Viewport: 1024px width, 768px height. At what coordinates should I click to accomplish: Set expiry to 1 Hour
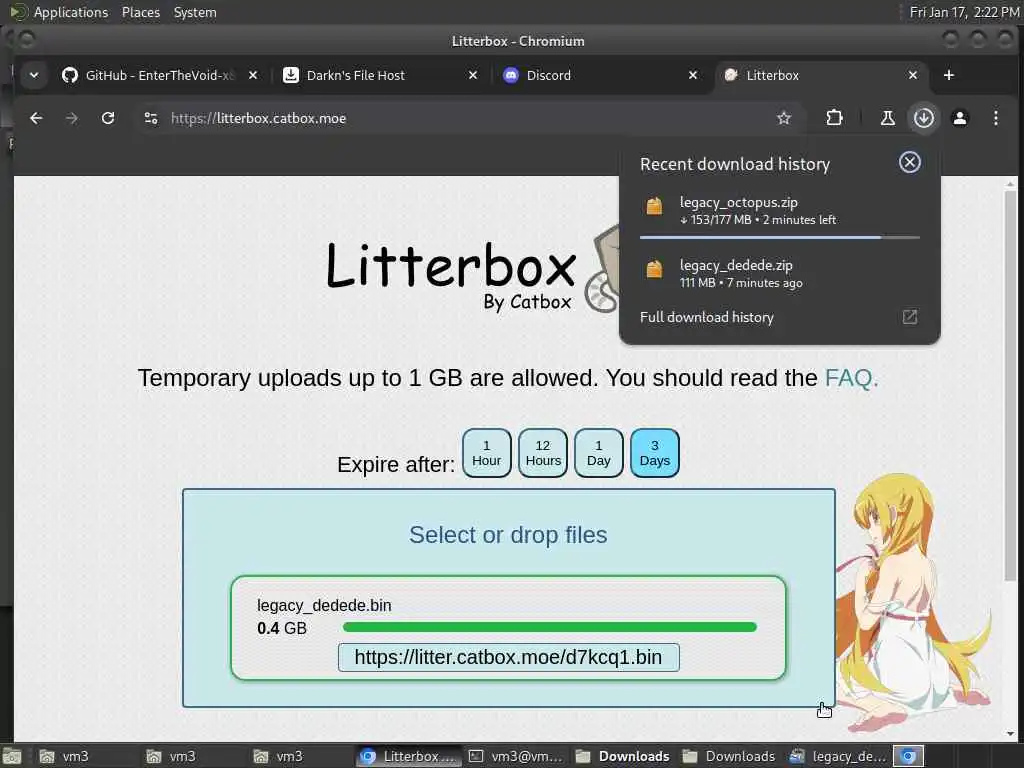487,453
